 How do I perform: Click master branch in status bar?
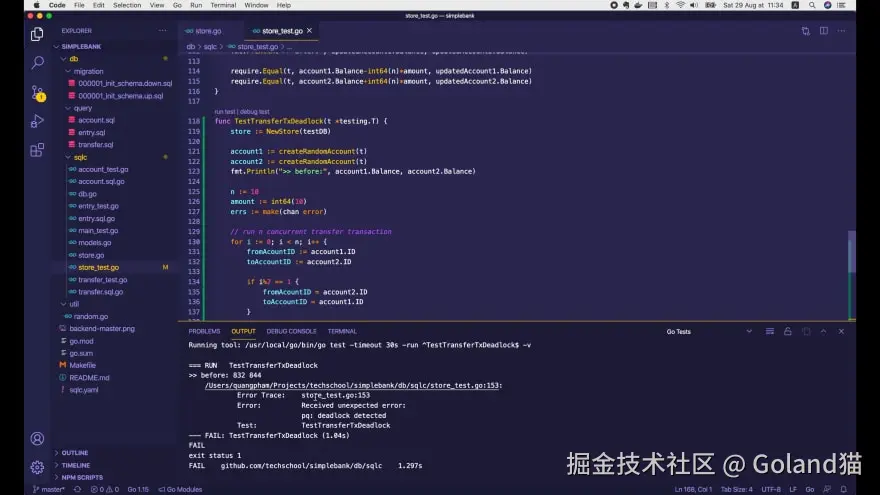49,489
